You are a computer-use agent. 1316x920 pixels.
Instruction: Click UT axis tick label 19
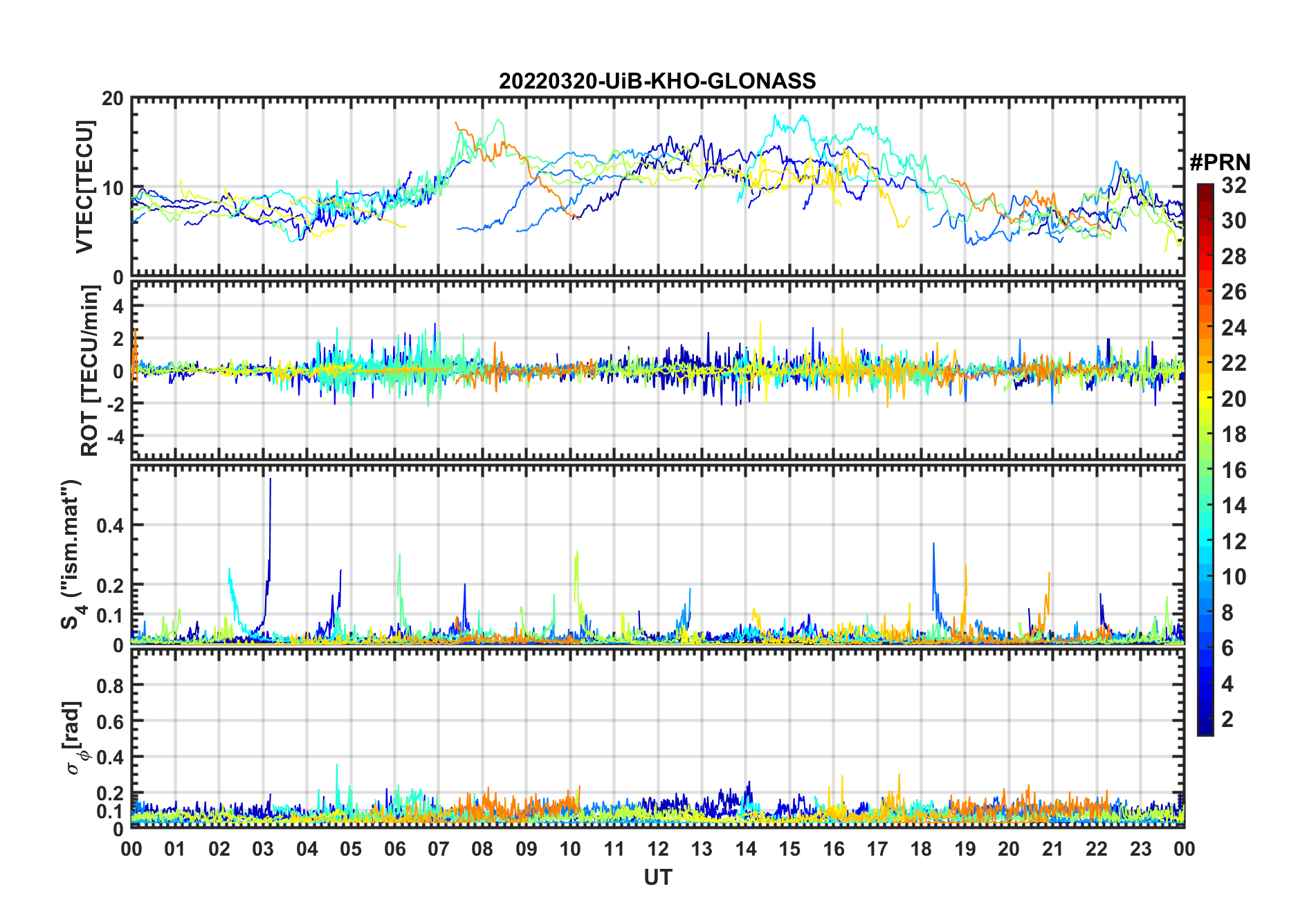click(x=965, y=849)
